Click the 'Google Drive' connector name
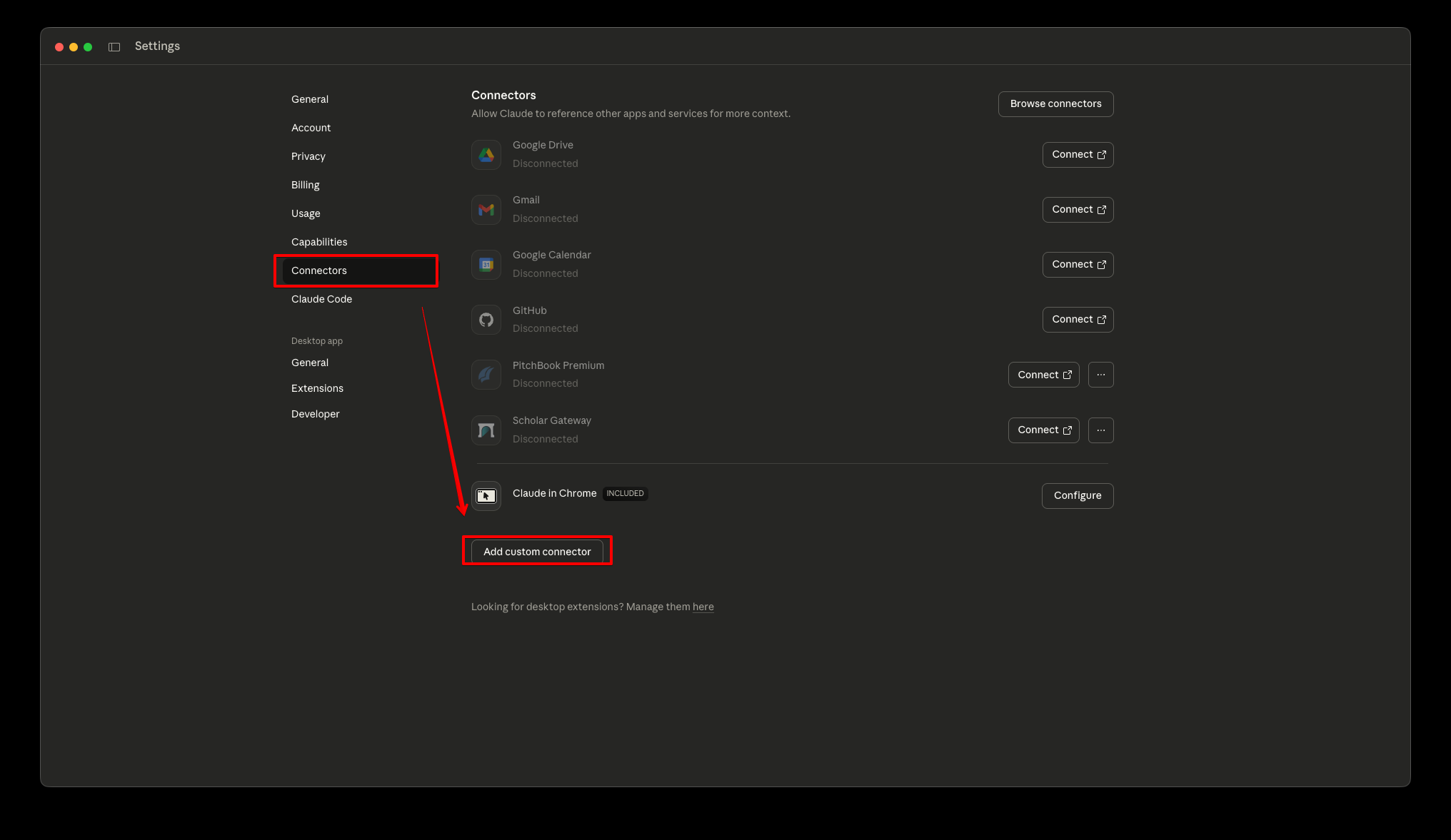The height and width of the screenshot is (840, 1451). (x=543, y=145)
